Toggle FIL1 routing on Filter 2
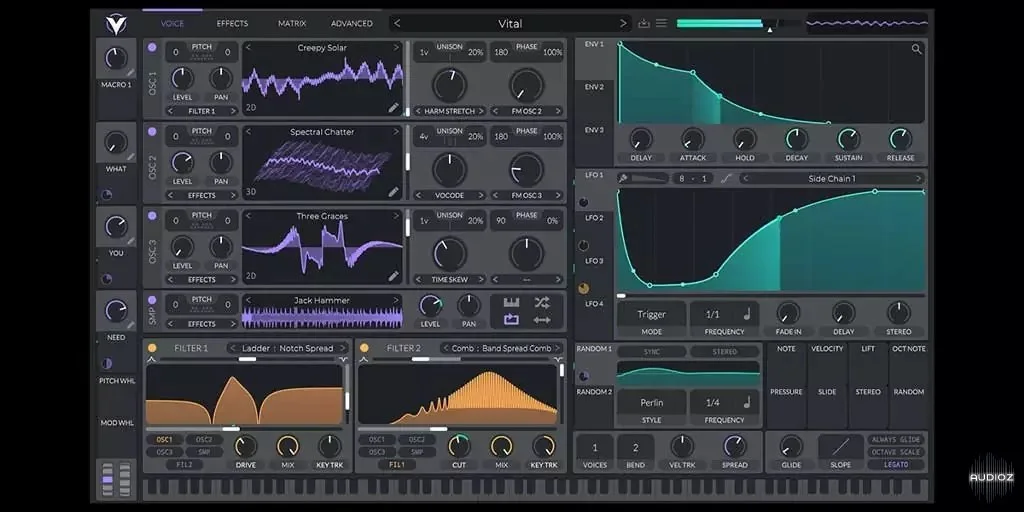Viewport: 1024px width, 512px height. pos(397,464)
